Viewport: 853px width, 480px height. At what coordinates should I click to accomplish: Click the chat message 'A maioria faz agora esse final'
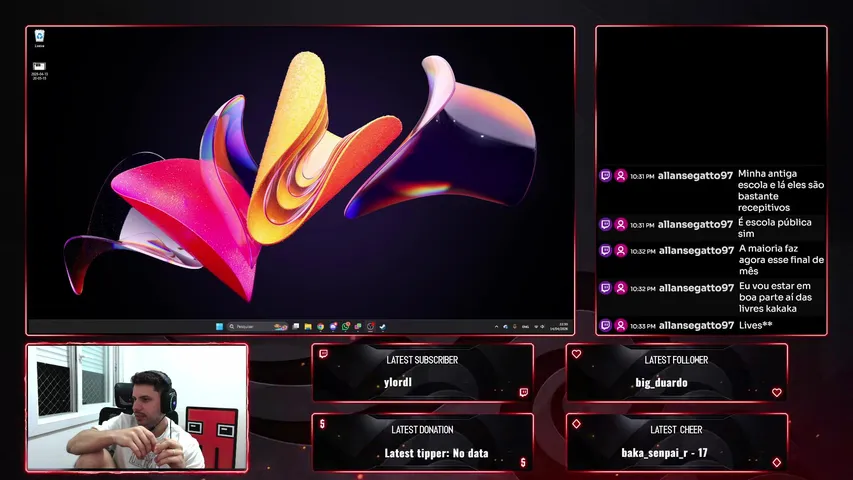781,260
